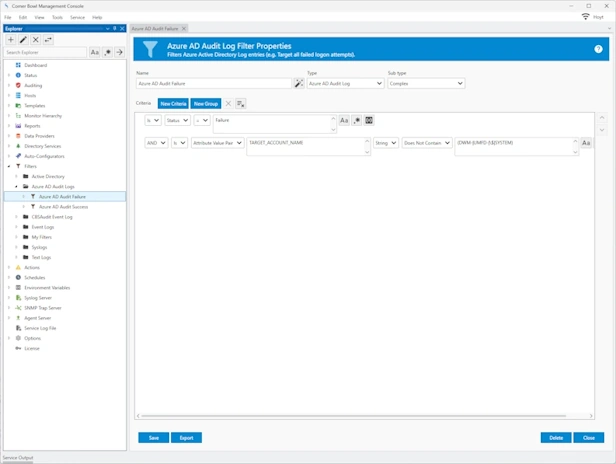Click the delete X icon in Explorer toolbar
This screenshot has height=464, width=616.
(x=35, y=40)
